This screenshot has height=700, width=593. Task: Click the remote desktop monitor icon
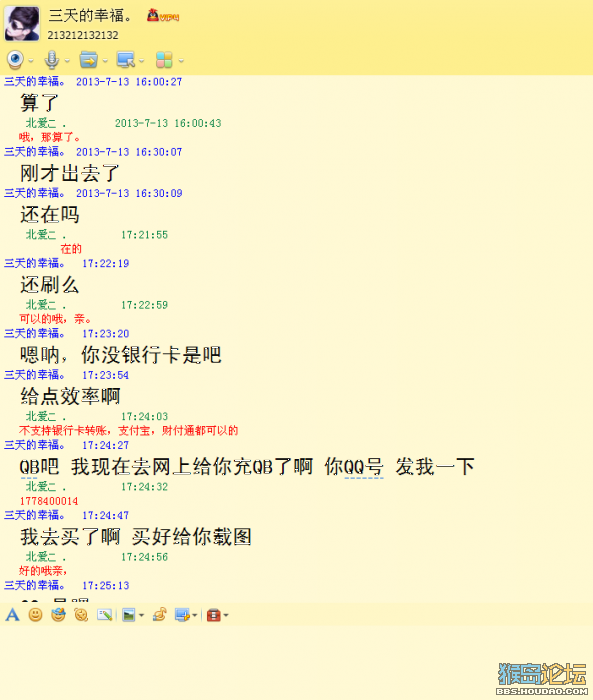(125, 59)
